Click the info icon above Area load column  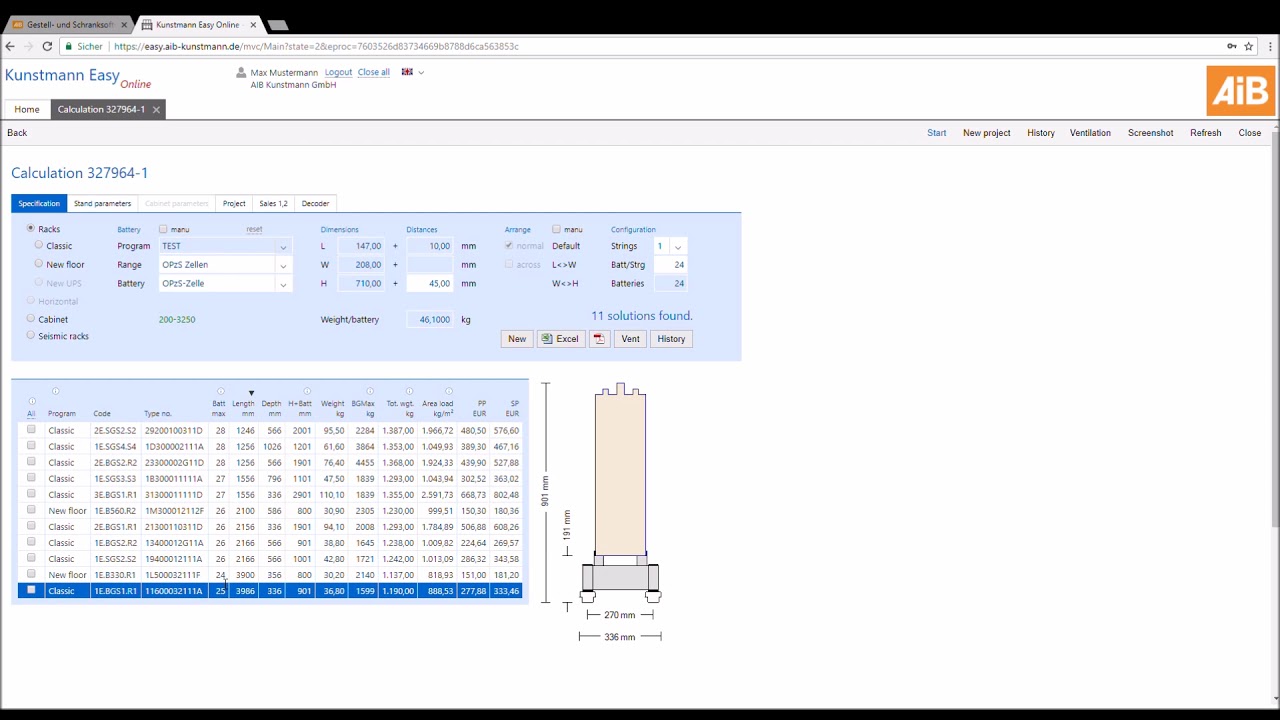(x=449, y=392)
